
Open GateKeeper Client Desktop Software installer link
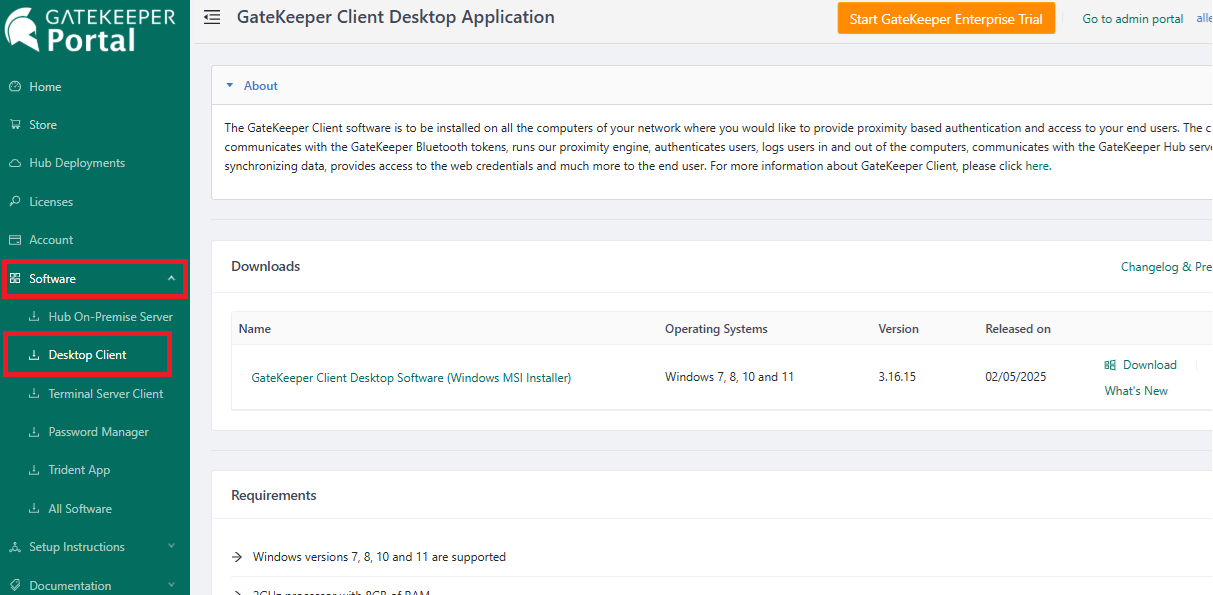[411, 378]
